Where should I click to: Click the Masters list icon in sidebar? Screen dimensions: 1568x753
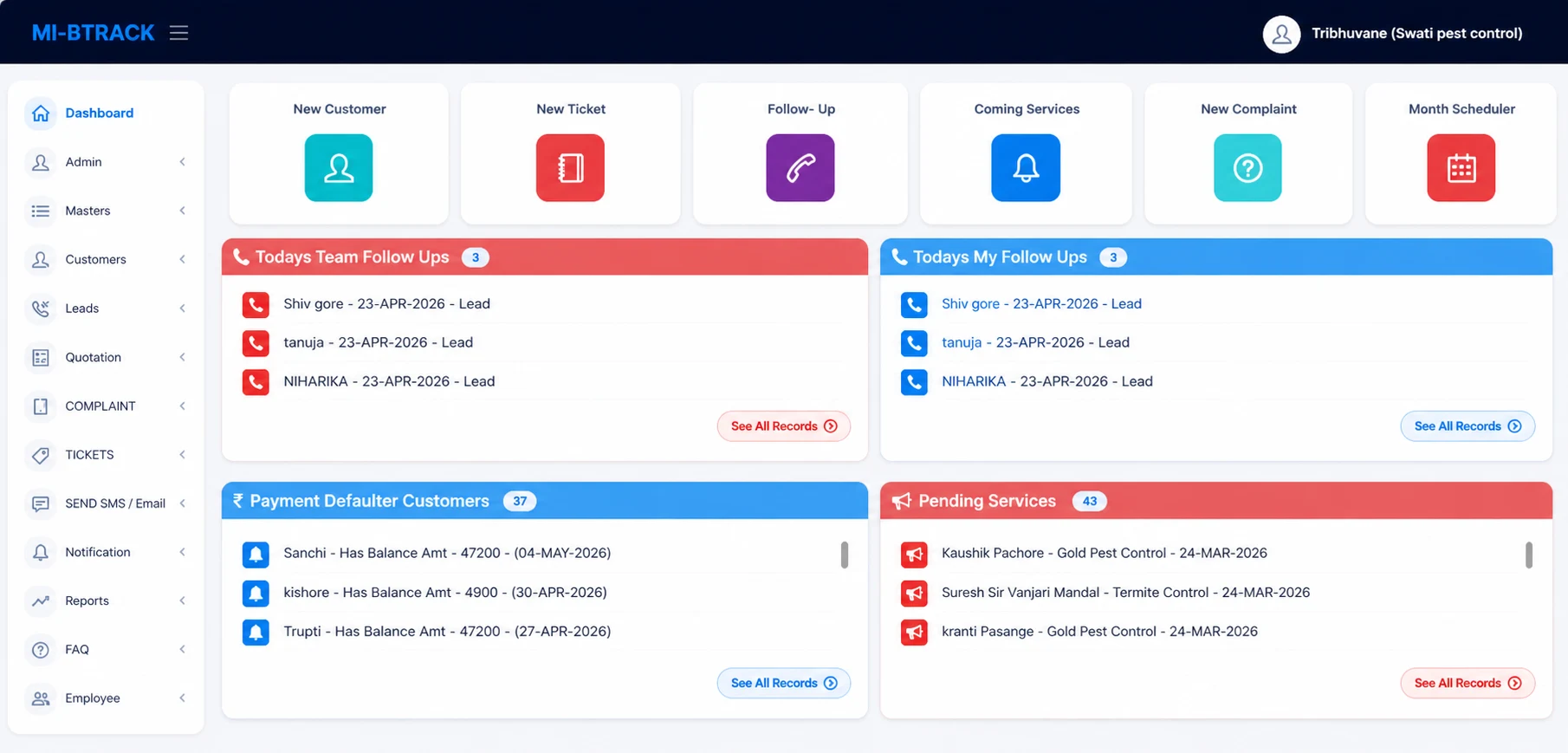coord(41,211)
